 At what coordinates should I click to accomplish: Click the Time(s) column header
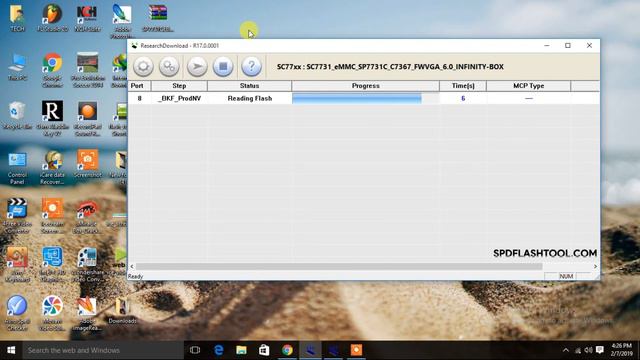point(463,86)
